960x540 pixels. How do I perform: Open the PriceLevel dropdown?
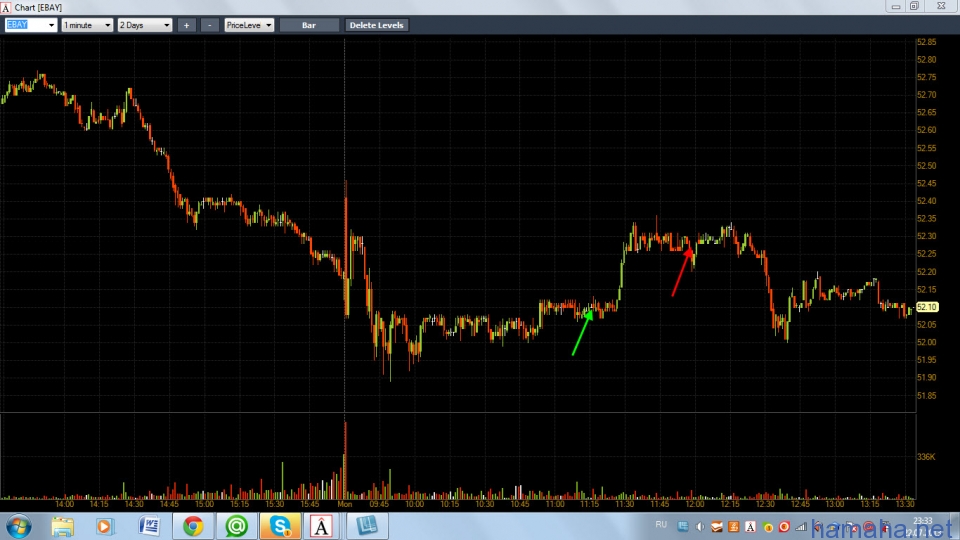point(249,25)
